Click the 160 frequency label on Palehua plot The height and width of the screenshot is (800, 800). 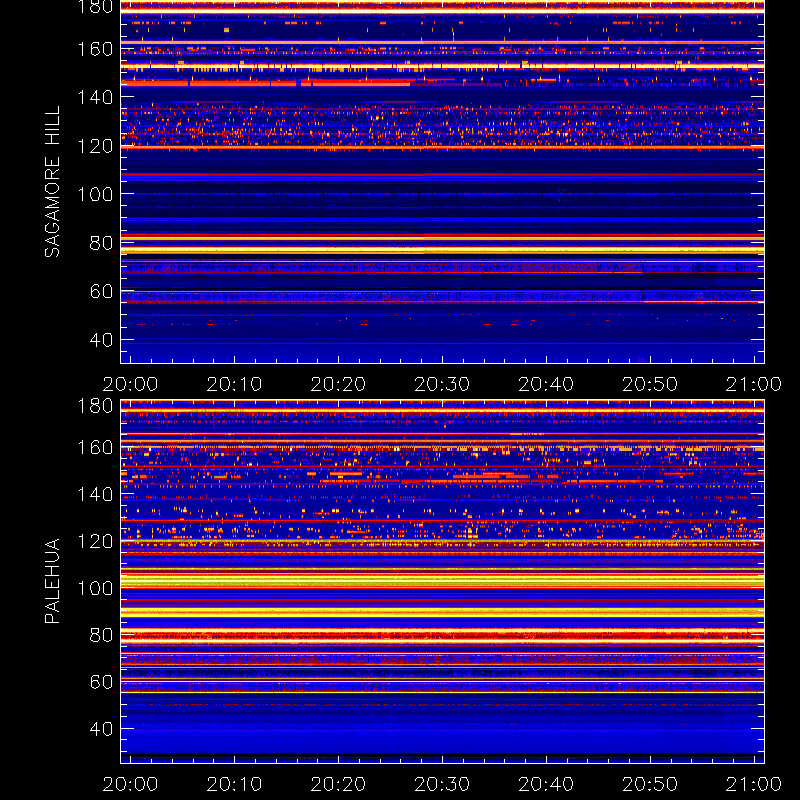click(95, 448)
